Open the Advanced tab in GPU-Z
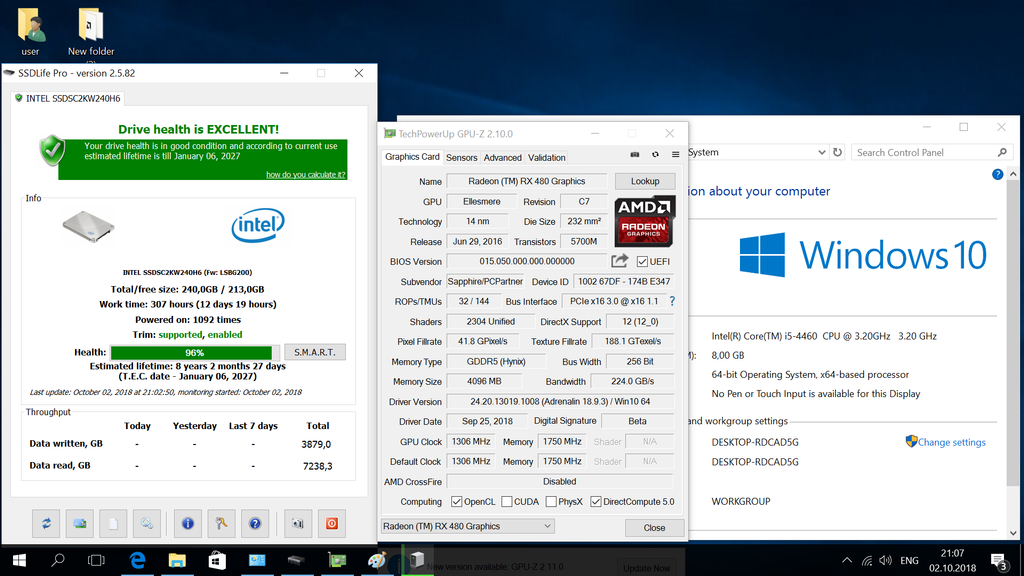 point(502,157)
